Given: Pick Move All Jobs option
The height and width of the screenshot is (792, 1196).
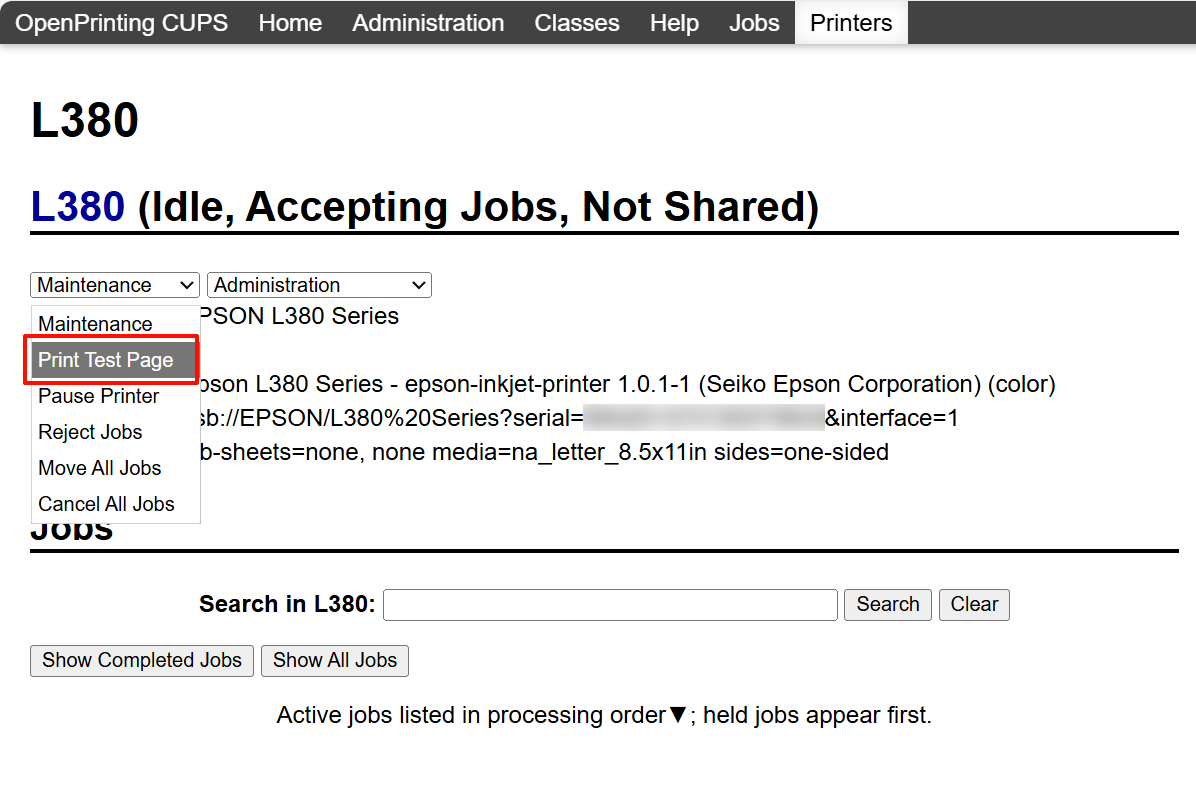Looking at the screenshot, I should click(x=100, y=468).
